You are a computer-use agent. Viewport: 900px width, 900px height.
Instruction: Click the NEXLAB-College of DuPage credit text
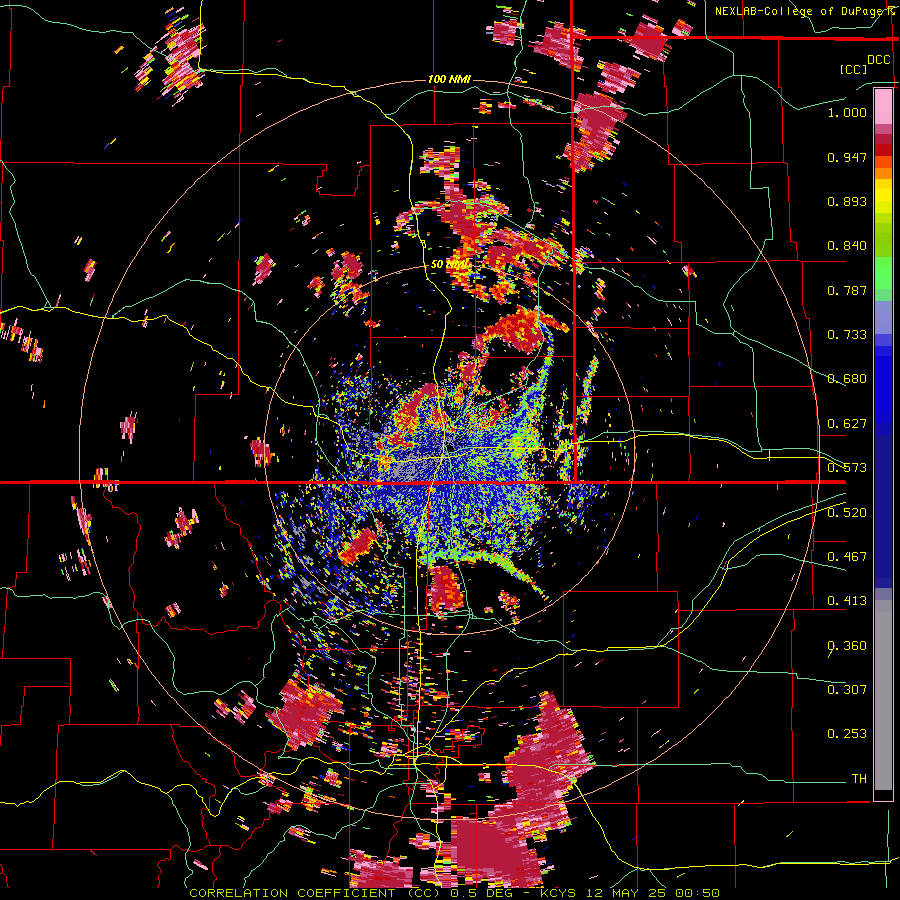[807, 11]
